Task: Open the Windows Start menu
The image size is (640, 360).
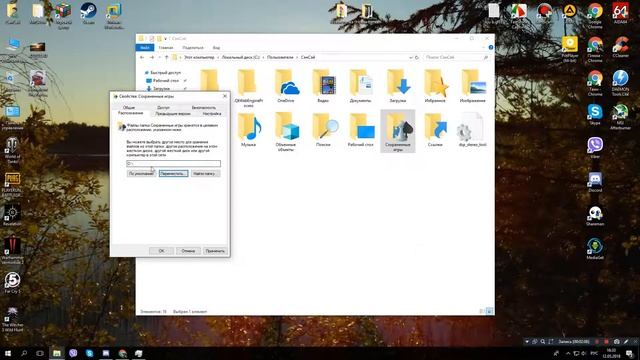Action: tap(8, 353)
